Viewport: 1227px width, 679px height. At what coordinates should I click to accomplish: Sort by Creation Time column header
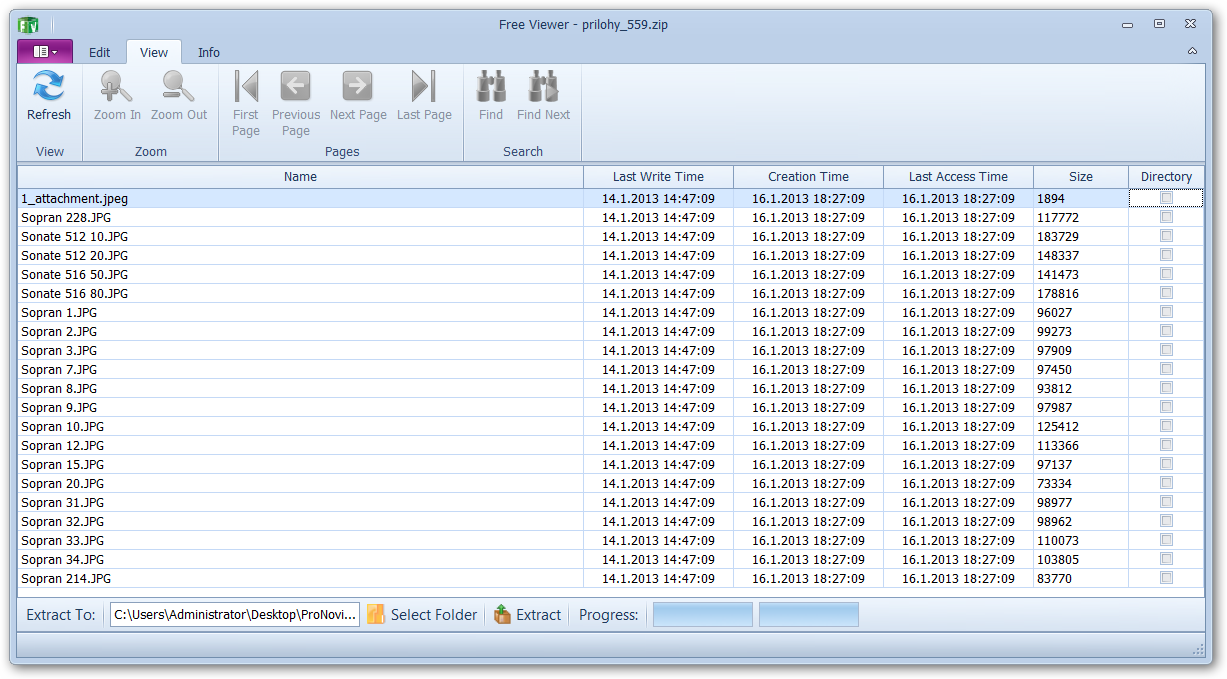click(808, 177)
